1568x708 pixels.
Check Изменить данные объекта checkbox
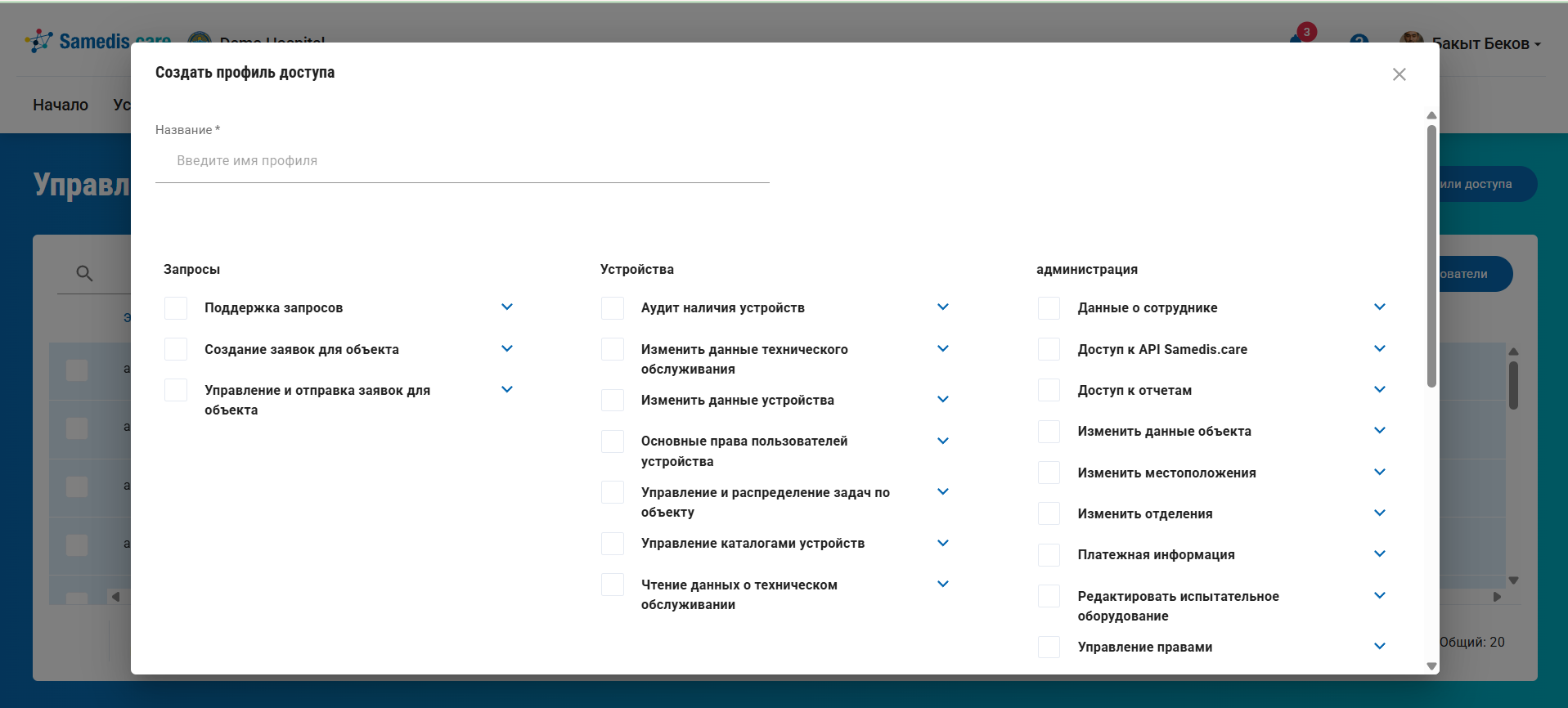[1049, 431]
